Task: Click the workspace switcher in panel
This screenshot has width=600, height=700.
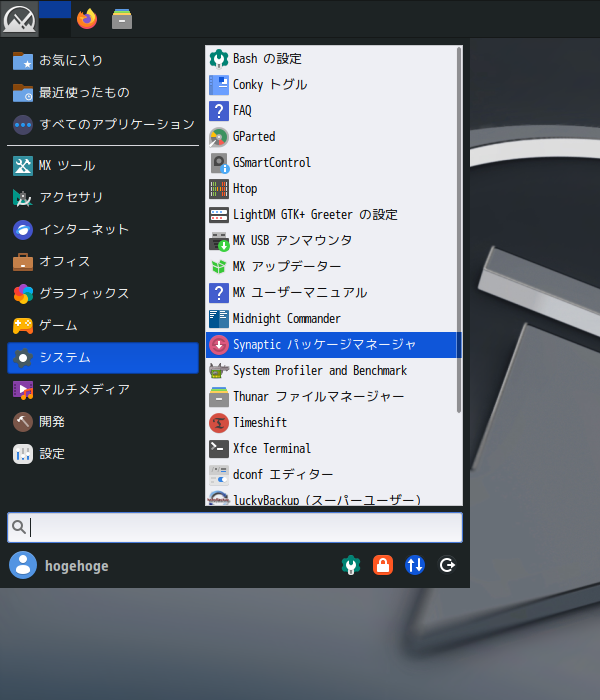Action: tap(54, 18)
